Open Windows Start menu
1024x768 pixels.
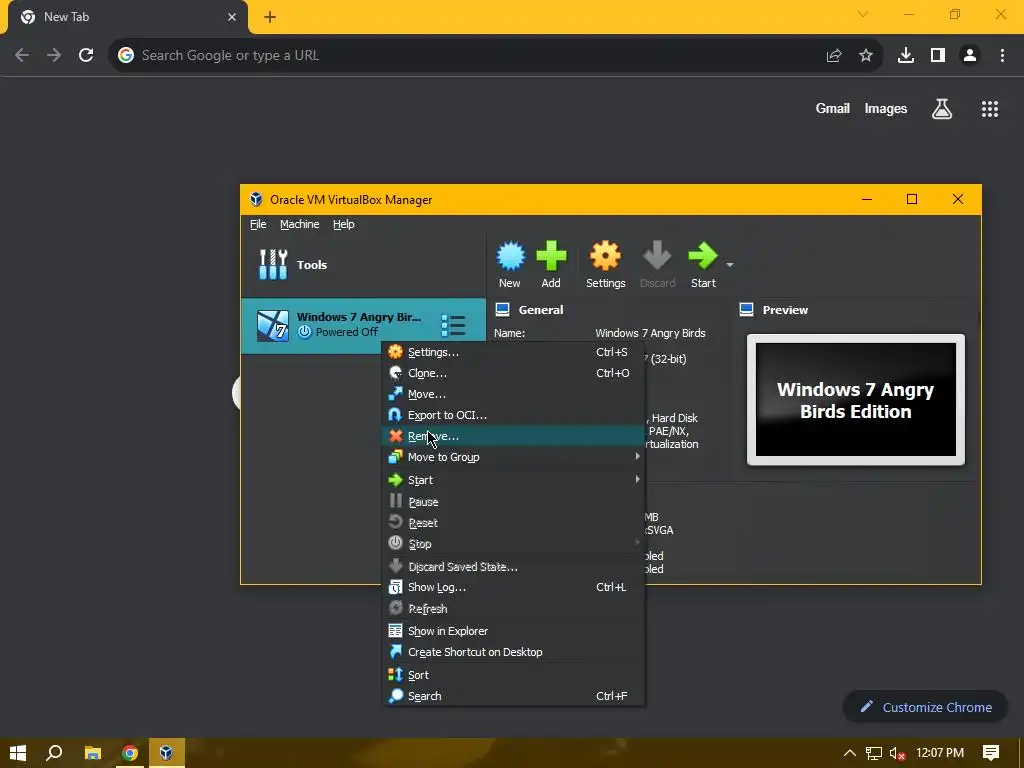coord(18,753)
